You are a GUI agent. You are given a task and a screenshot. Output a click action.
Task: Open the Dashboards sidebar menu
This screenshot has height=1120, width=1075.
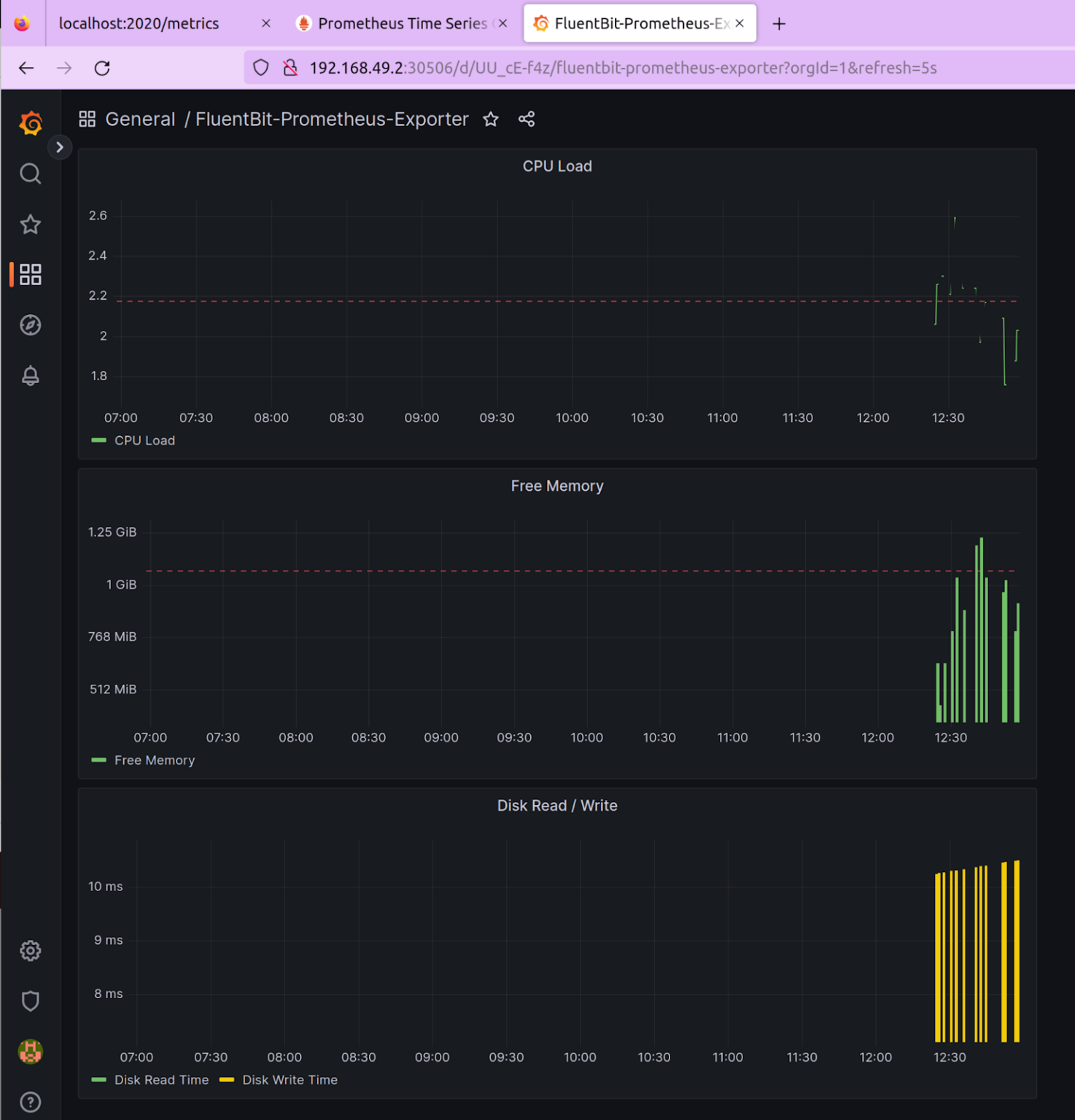(x=30, y=275)
